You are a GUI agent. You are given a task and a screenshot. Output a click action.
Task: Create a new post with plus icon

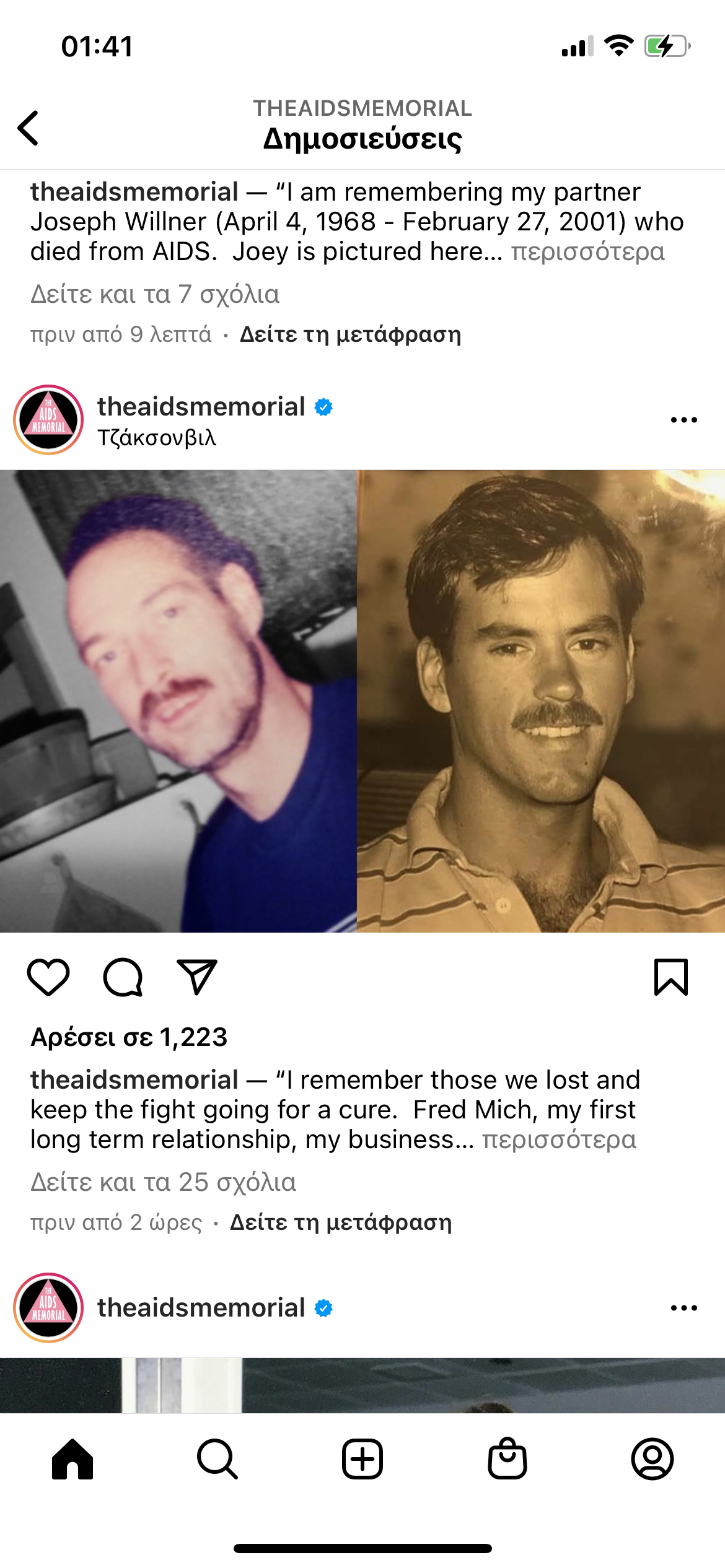[362, 1459]
